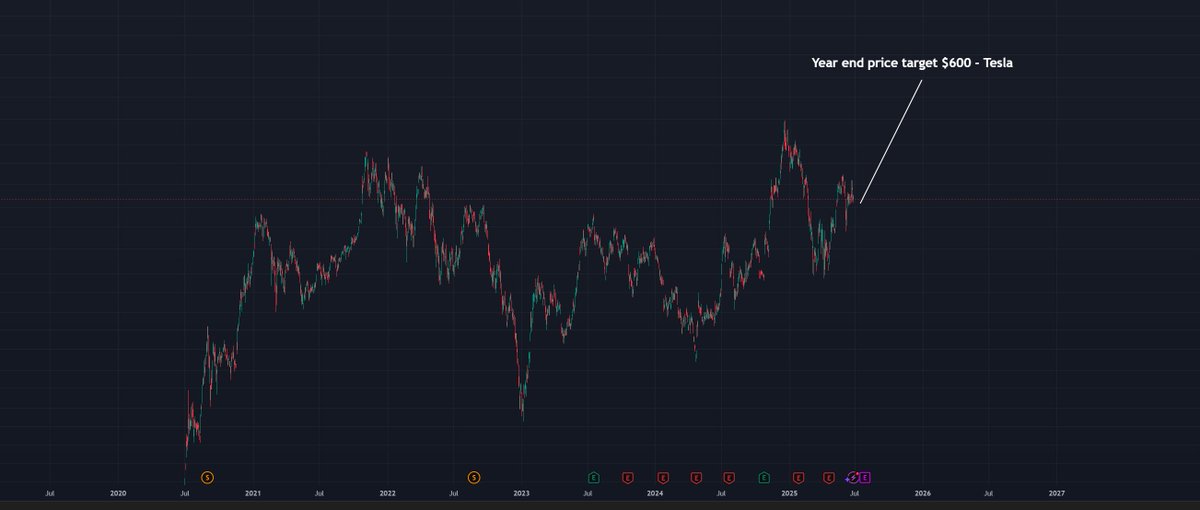The height and width of the screenshot is (510, 1200).
Task: Click the 2027 label on the time axis
Action: pos(1056,493)
